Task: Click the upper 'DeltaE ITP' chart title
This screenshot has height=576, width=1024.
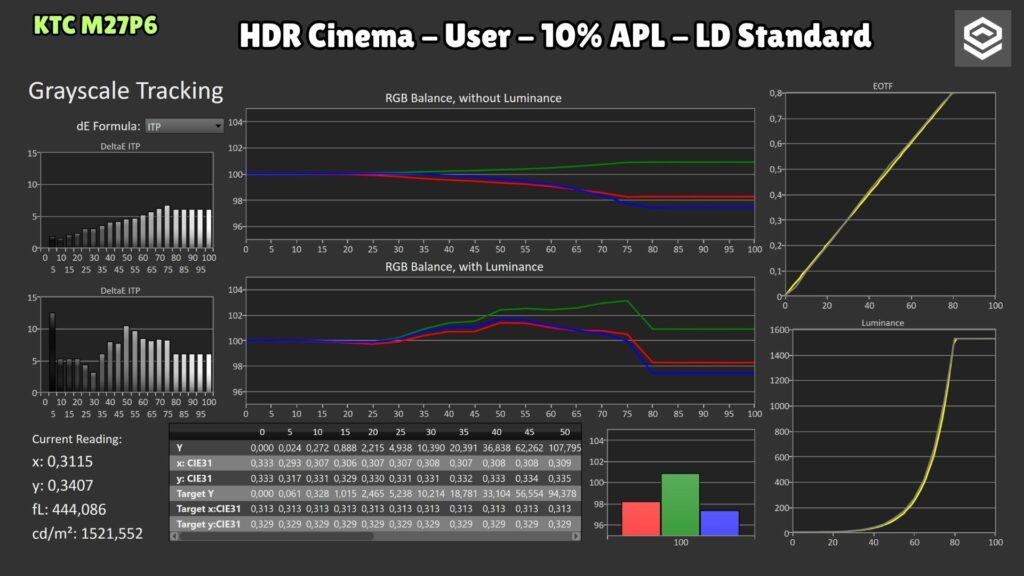Action: tap(120, 146)
